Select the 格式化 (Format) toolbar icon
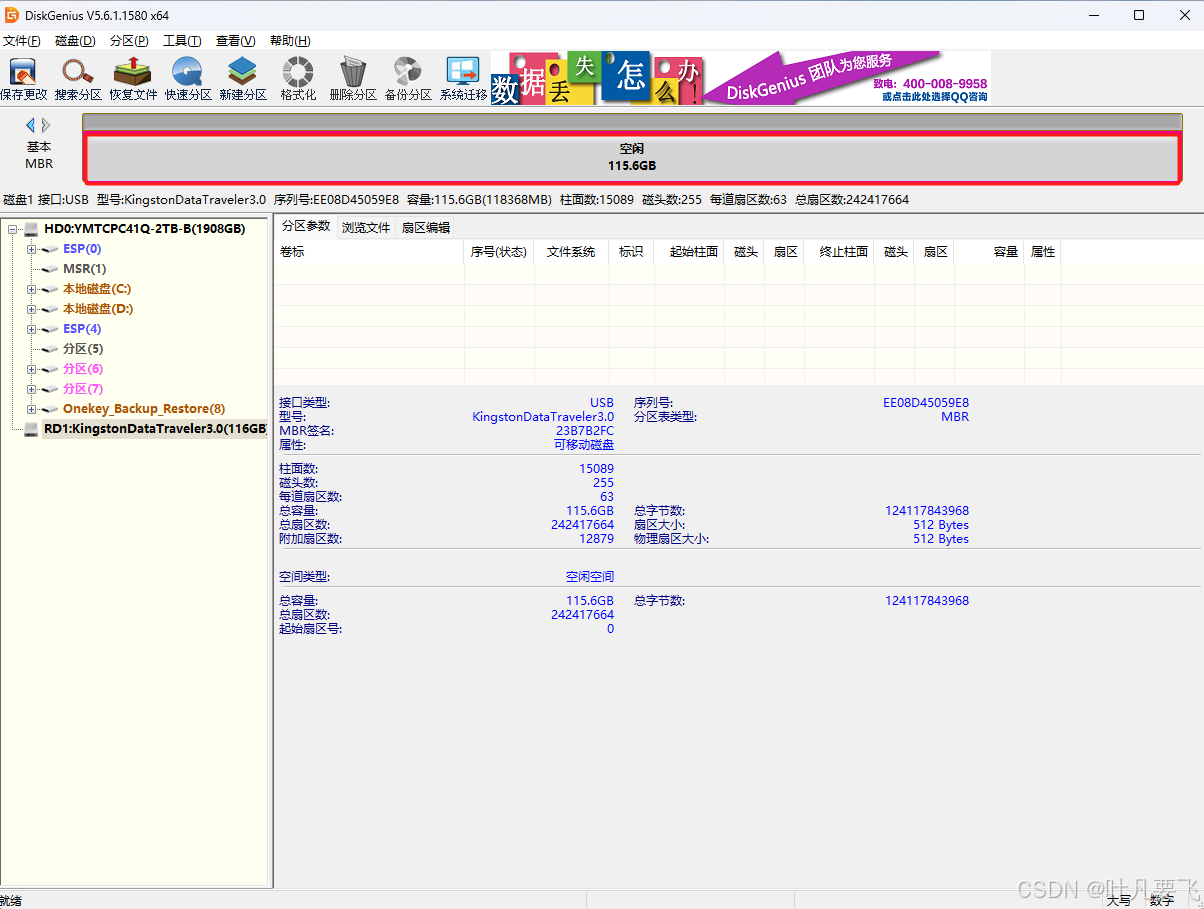 [x=298, y=79]
